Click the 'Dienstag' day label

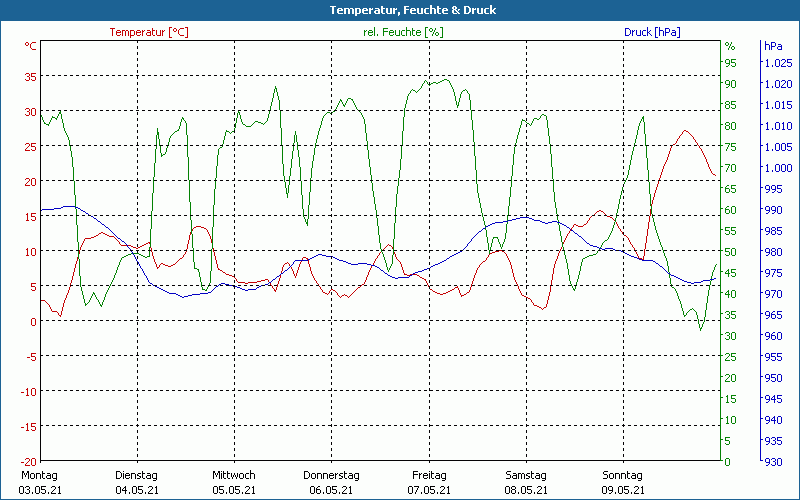click(x=136, y=476)
